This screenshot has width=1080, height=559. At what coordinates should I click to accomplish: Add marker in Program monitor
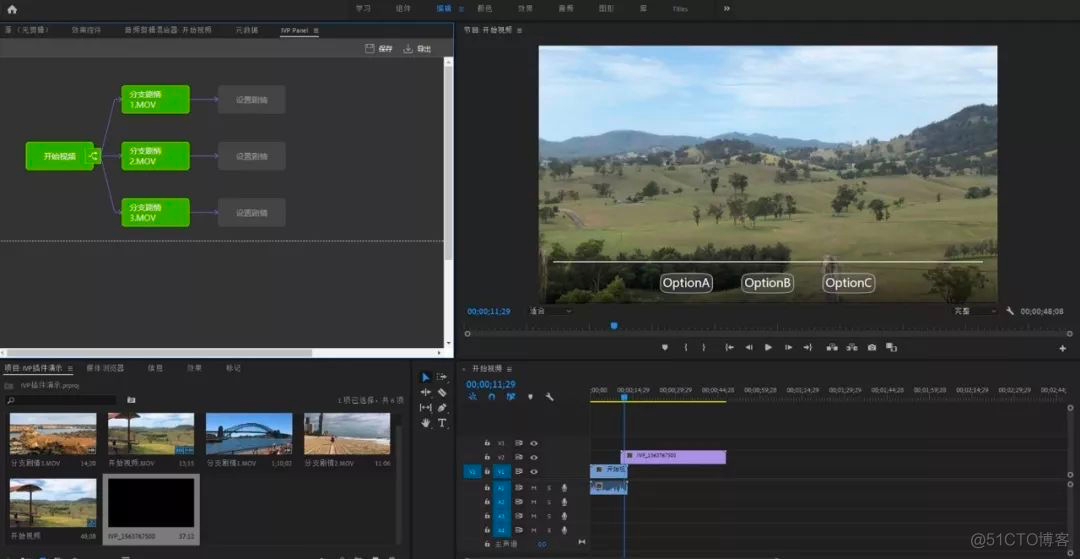665,347
